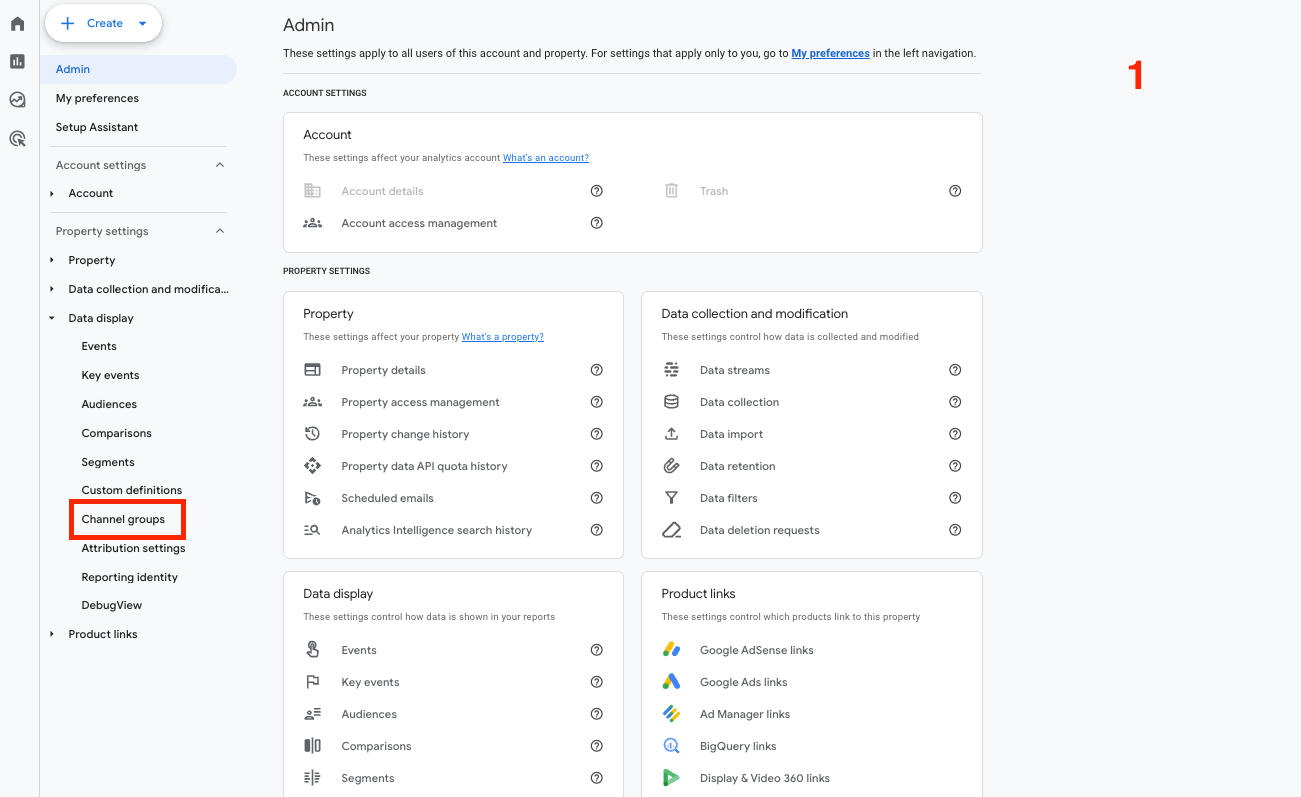Click the help icon beside Data deletion requests
This screenshot has height=797, width=1301.
pyautogui.click(x=955, y=530)
